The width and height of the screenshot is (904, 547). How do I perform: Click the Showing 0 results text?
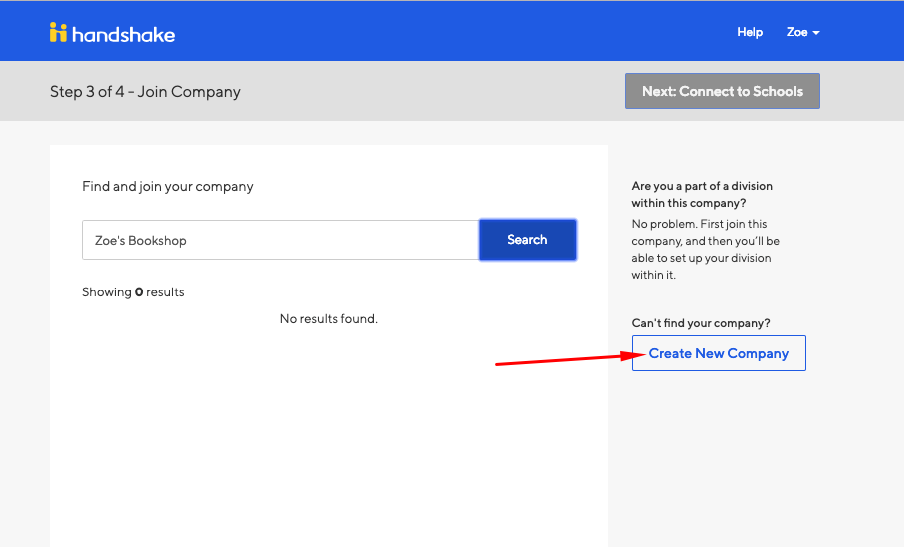tap(133, 292)
